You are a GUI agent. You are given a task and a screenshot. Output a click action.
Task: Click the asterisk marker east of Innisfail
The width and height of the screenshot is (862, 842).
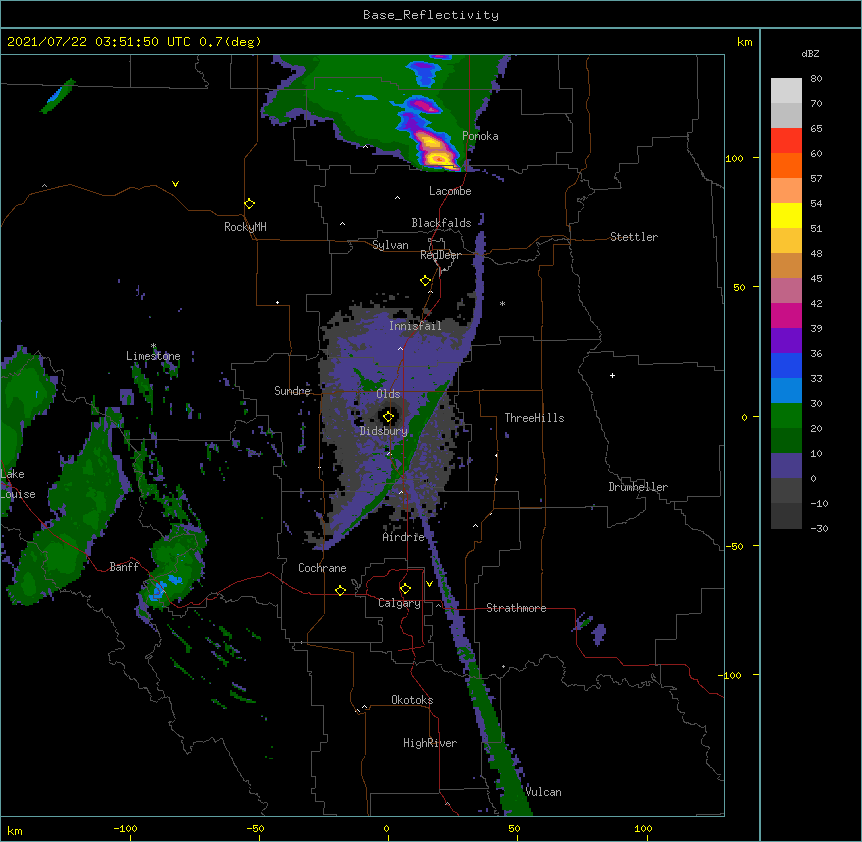pyautogui.click(x=502, y=304)
